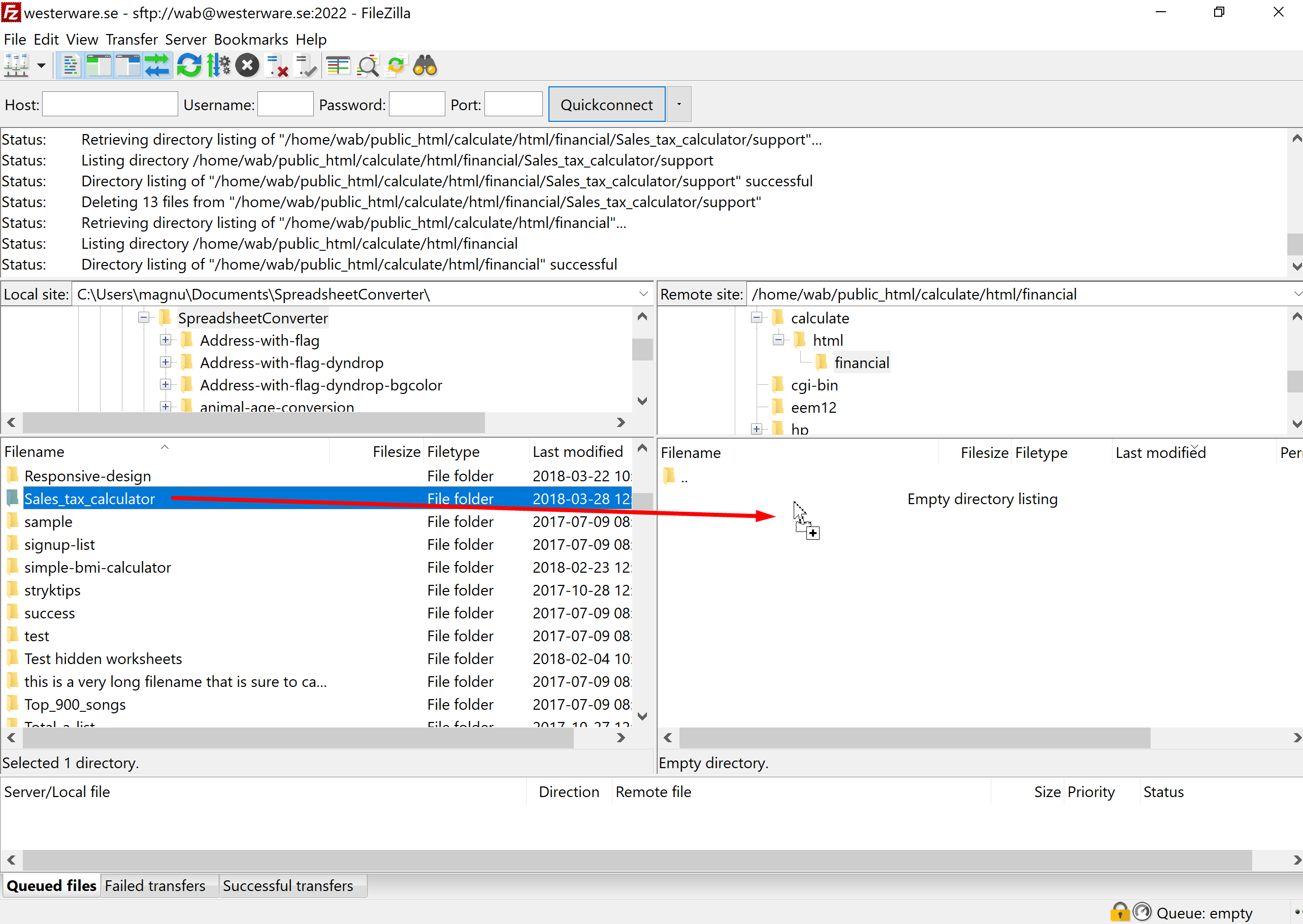Disconnect from server icon
The height and width of the screenshot is (924, 1303).
click(277, 66)
